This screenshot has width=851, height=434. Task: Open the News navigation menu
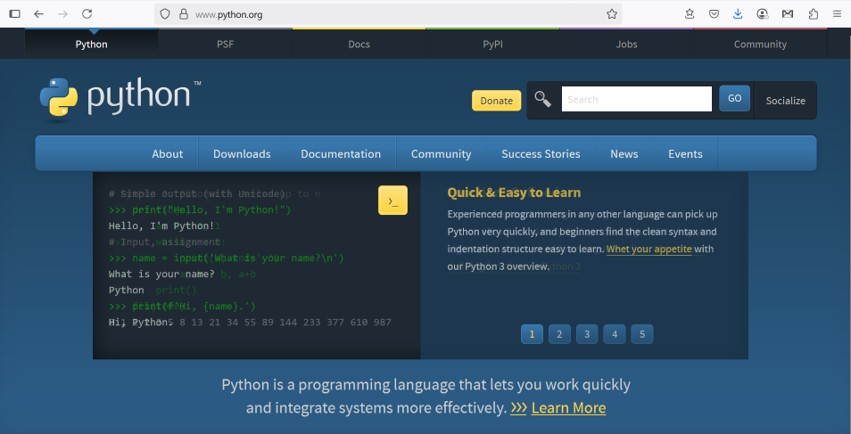click(624, 154)
